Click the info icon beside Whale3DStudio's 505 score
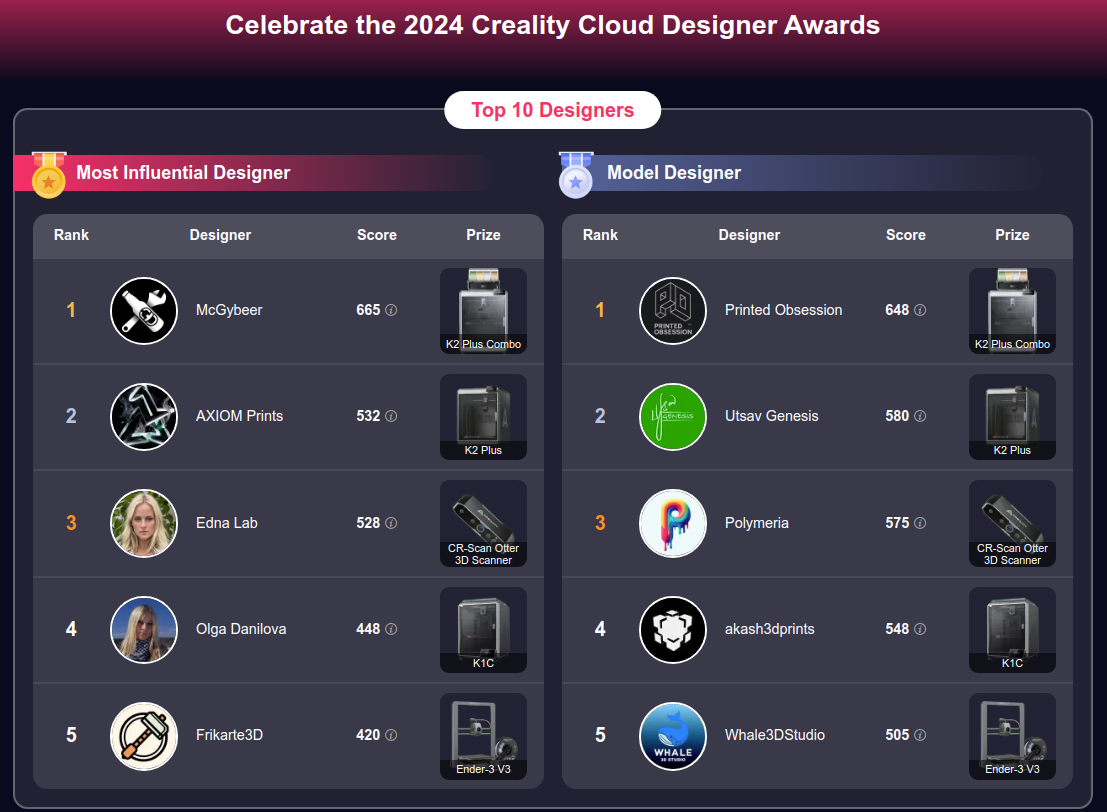The height and width of the screenshot is (812, 1107). tap(920, 735)
